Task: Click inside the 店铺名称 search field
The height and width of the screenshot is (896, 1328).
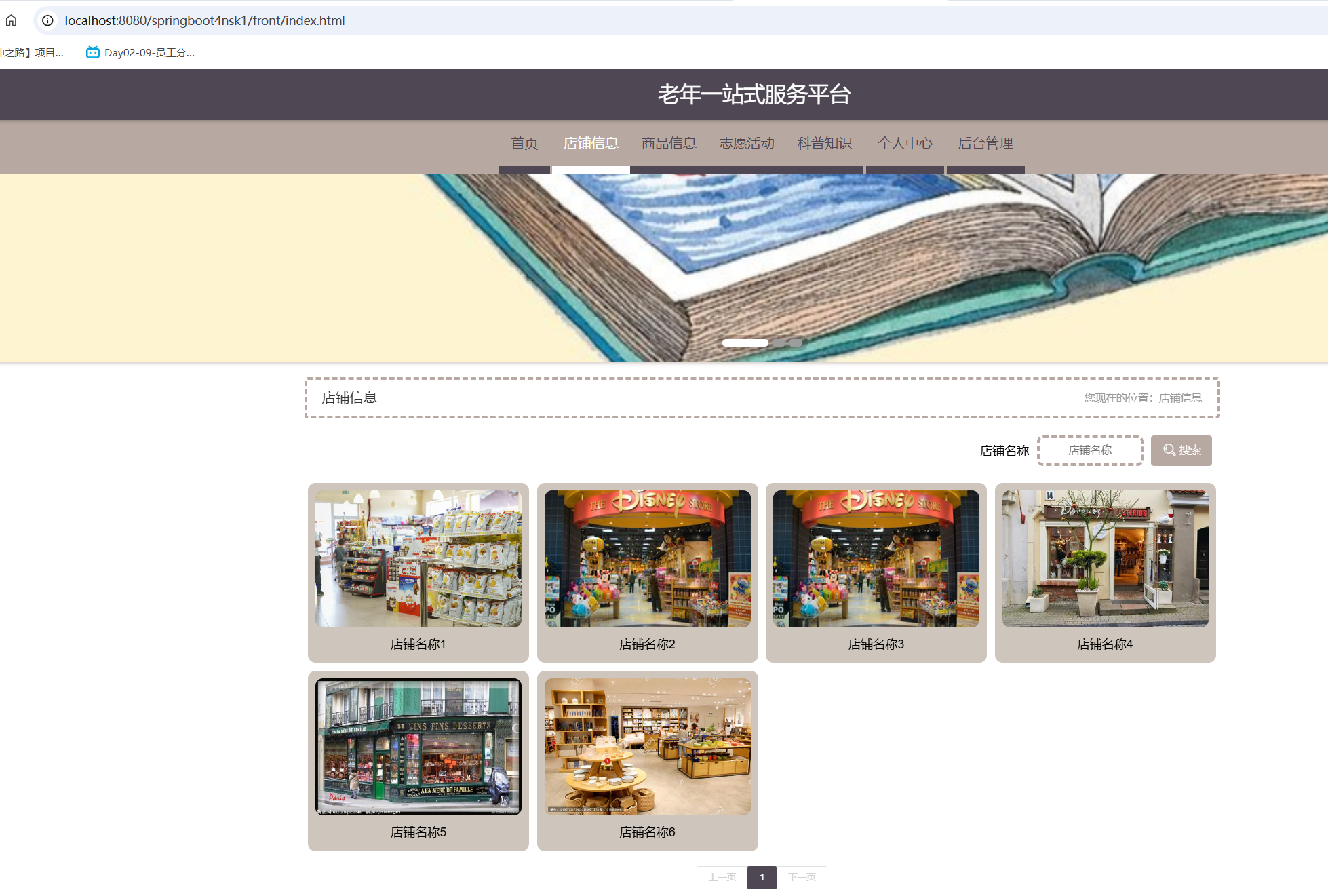Action: [1090, 450]
